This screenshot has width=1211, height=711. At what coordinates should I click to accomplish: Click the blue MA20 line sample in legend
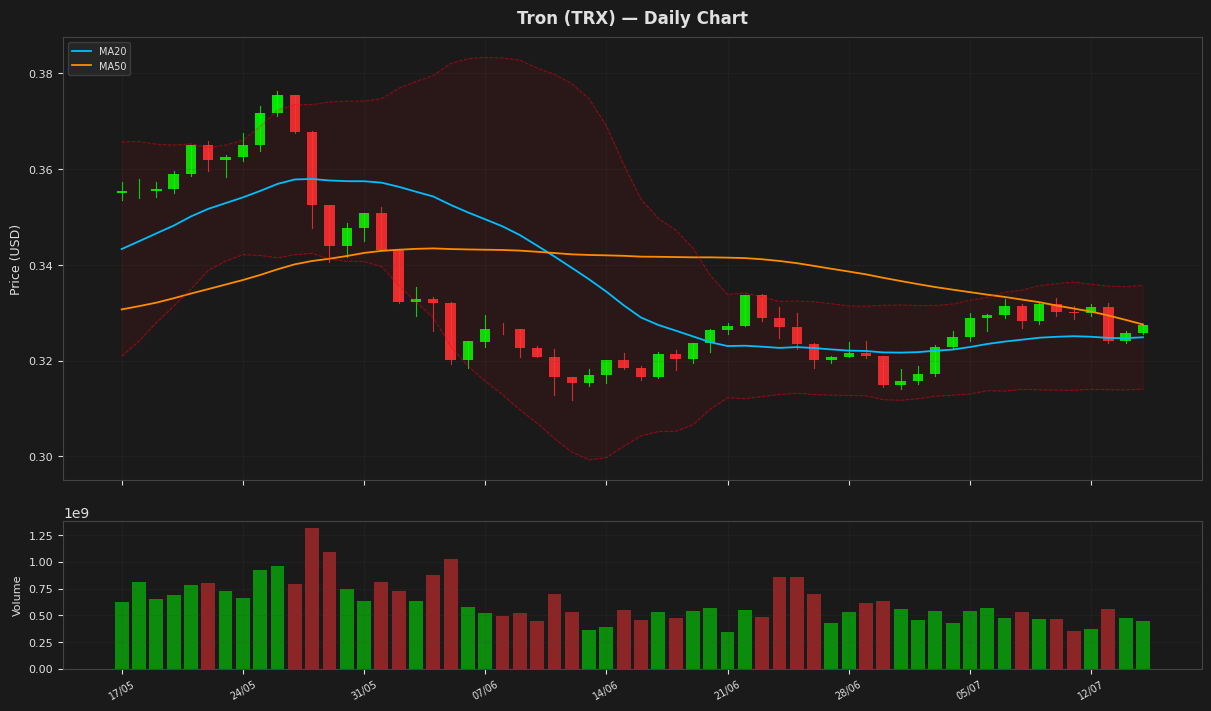[82, 51]
